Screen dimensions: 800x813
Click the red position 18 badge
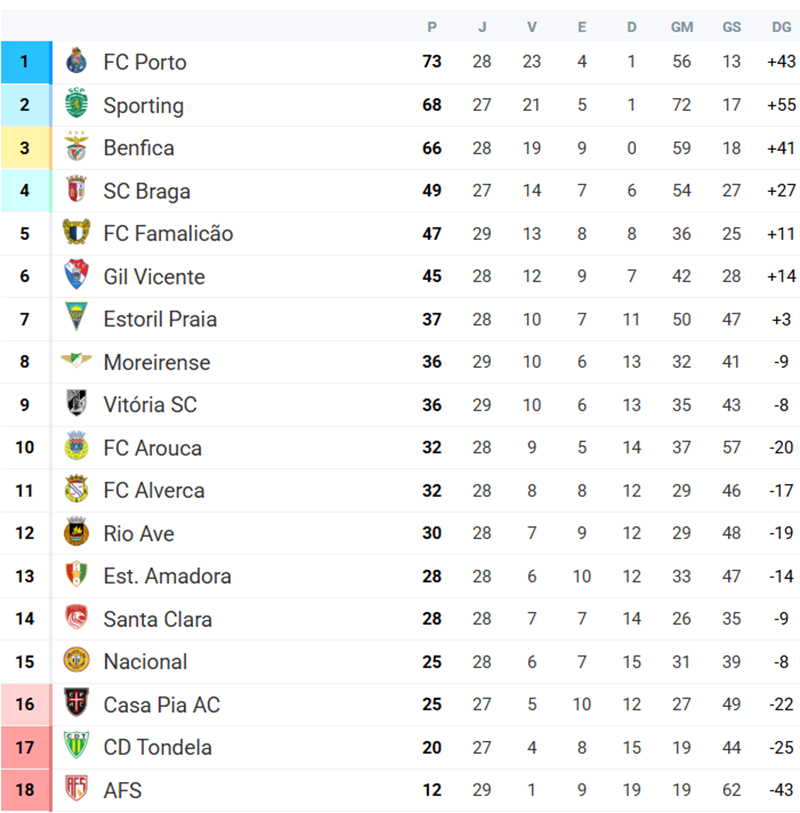click(25, 790)
